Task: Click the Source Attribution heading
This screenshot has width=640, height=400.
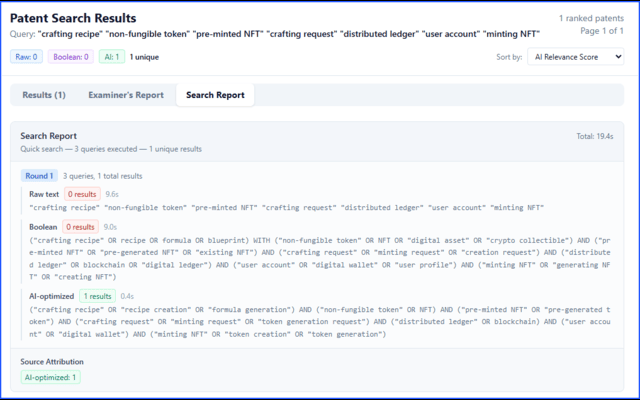Action: pos(52,362)
